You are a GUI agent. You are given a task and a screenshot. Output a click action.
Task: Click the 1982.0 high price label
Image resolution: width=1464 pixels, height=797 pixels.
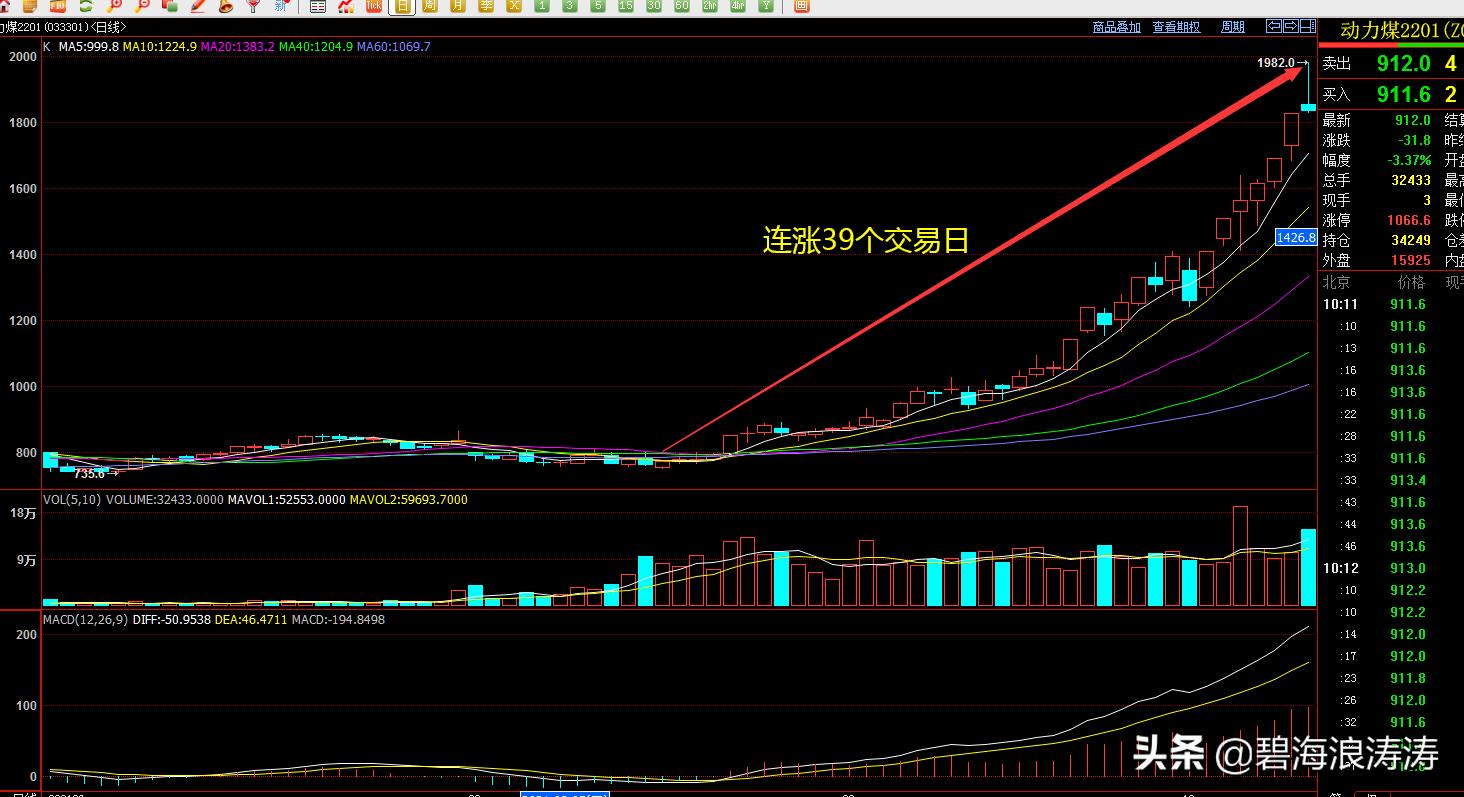(x=1276, y=63)
